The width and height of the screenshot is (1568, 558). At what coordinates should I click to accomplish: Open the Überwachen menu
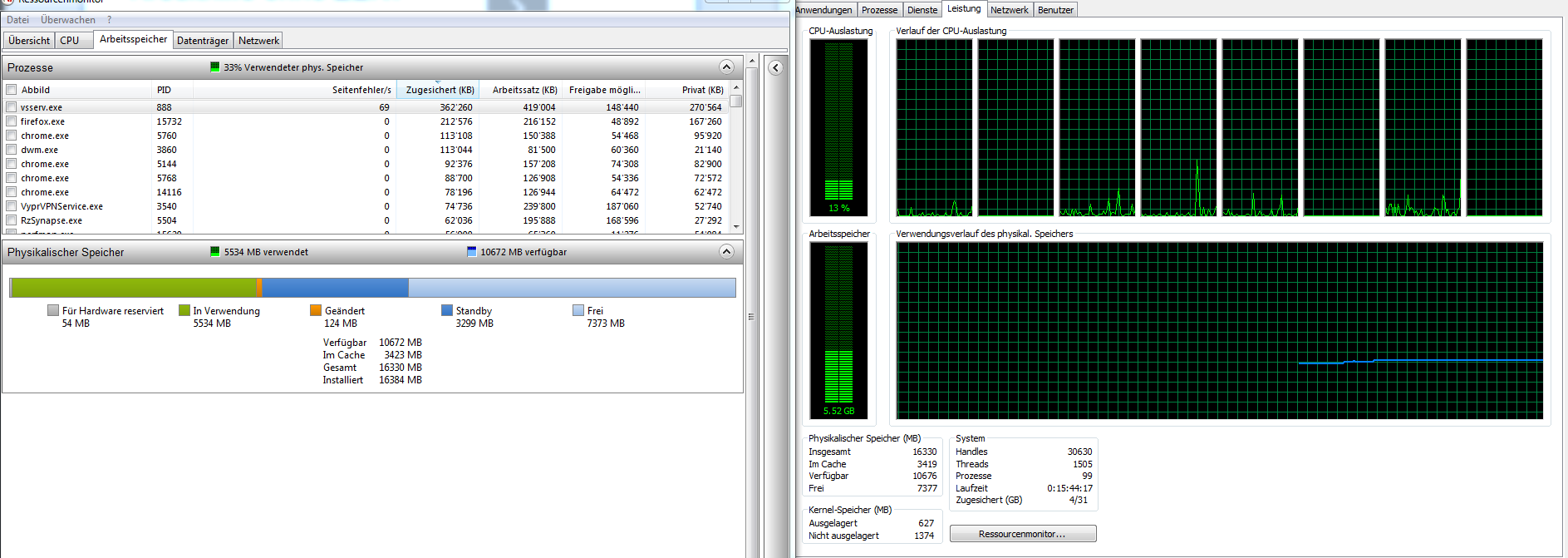click(68, 20)
